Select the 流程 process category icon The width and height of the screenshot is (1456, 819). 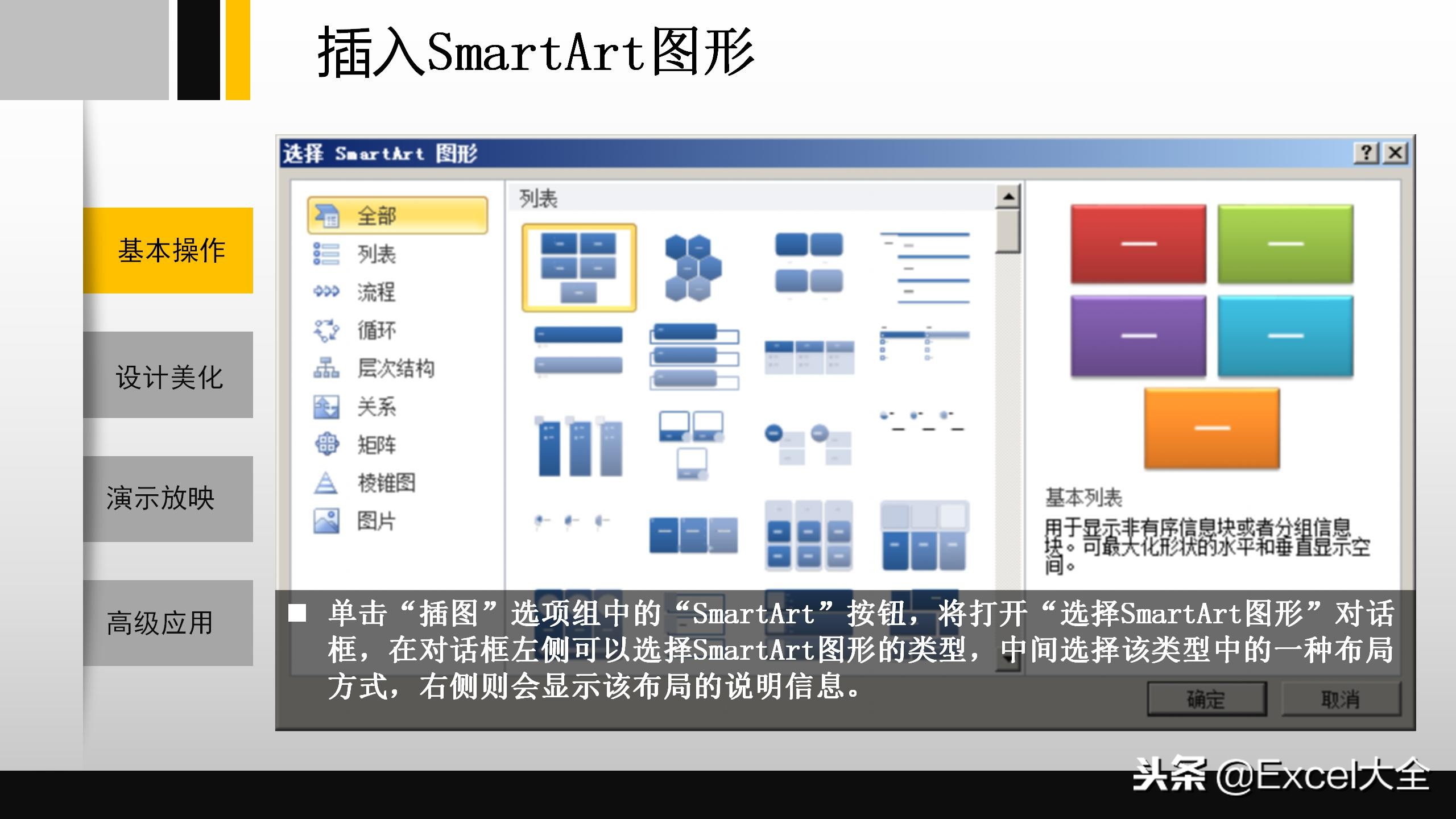click(326, 292)
